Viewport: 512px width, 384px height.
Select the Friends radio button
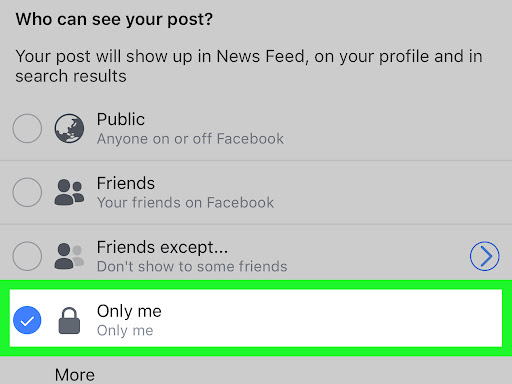27,192
